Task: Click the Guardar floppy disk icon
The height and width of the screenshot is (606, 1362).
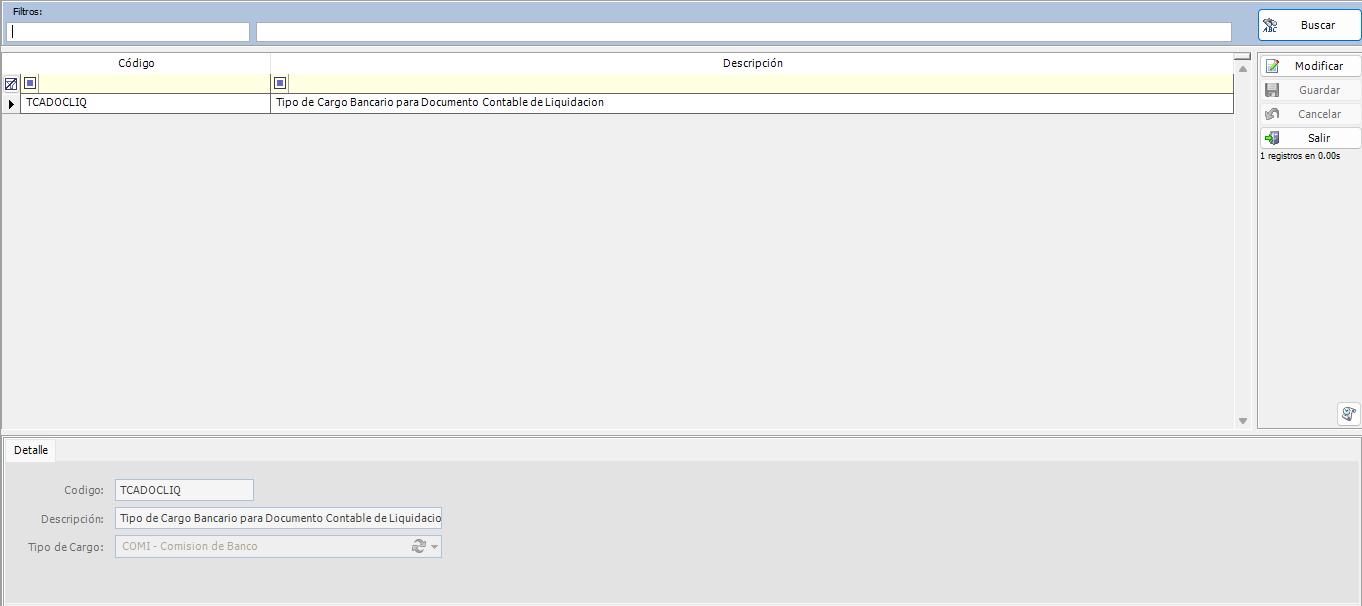Action: pos(1272,90)
